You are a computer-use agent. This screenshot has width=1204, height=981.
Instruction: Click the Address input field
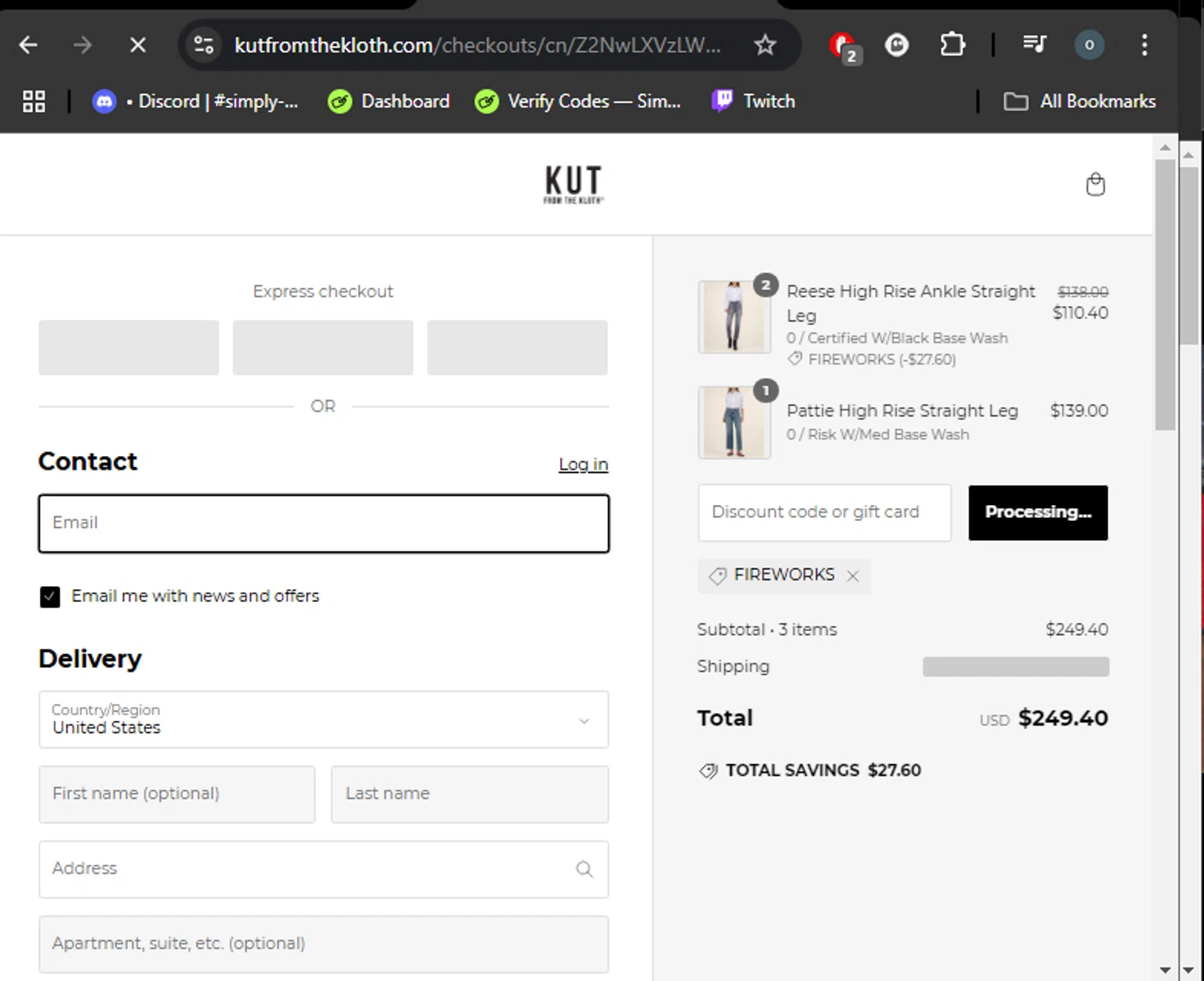(x=323, y=869)
